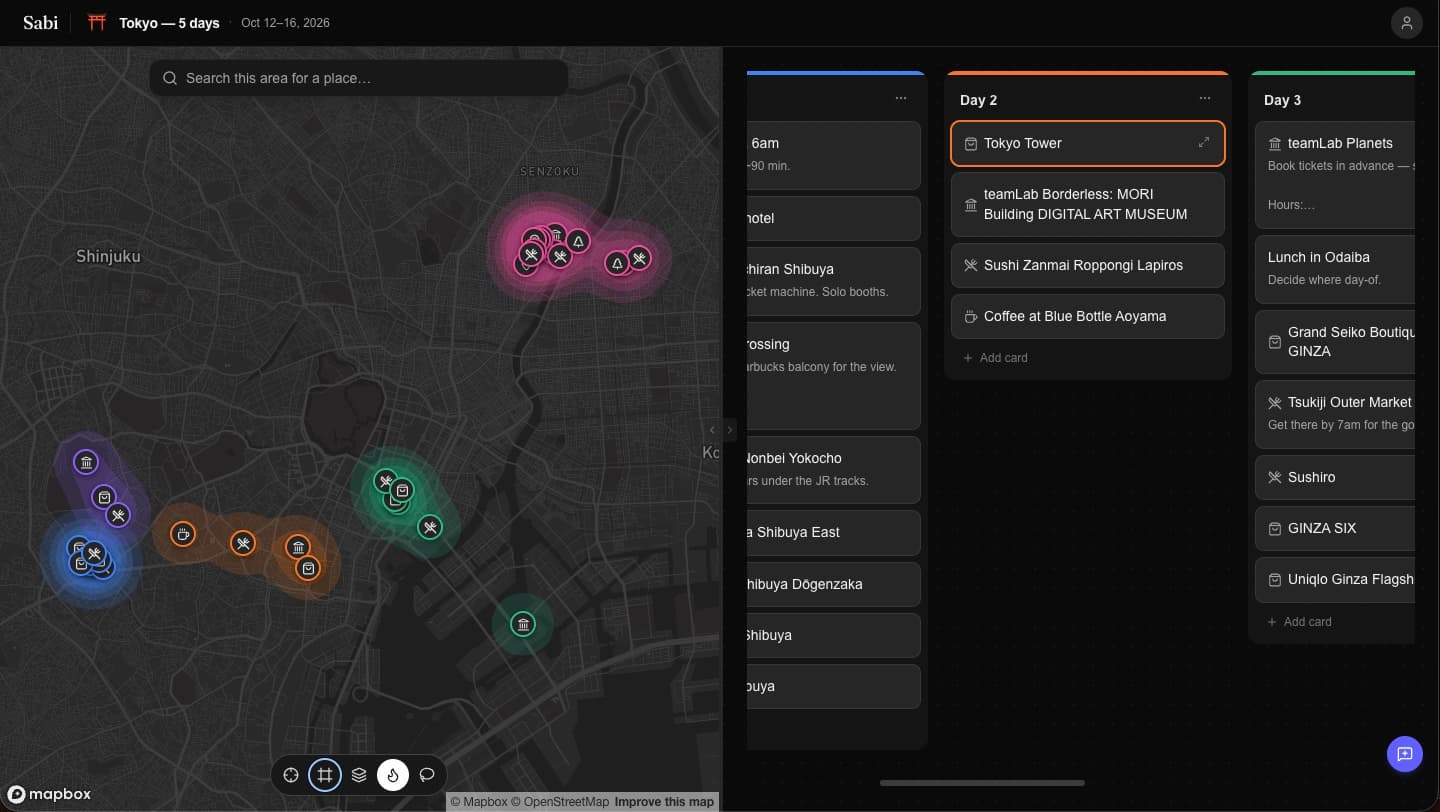This screenshot has height=812, width=1440.
Task: Click the bag icon on Uniqlo Ginza card
Action: [1274, 580]
